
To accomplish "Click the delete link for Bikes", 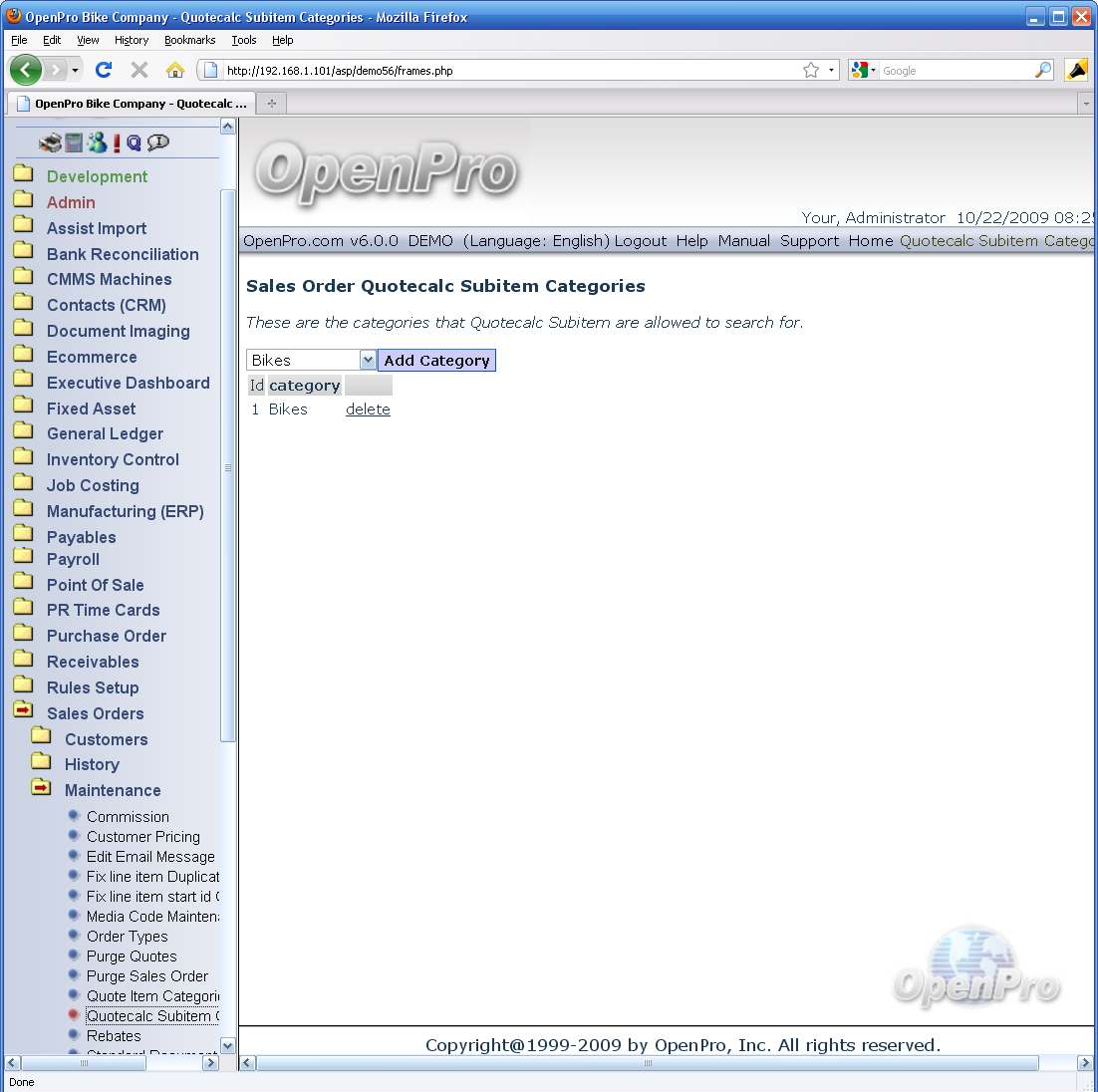I will [368, 409].
